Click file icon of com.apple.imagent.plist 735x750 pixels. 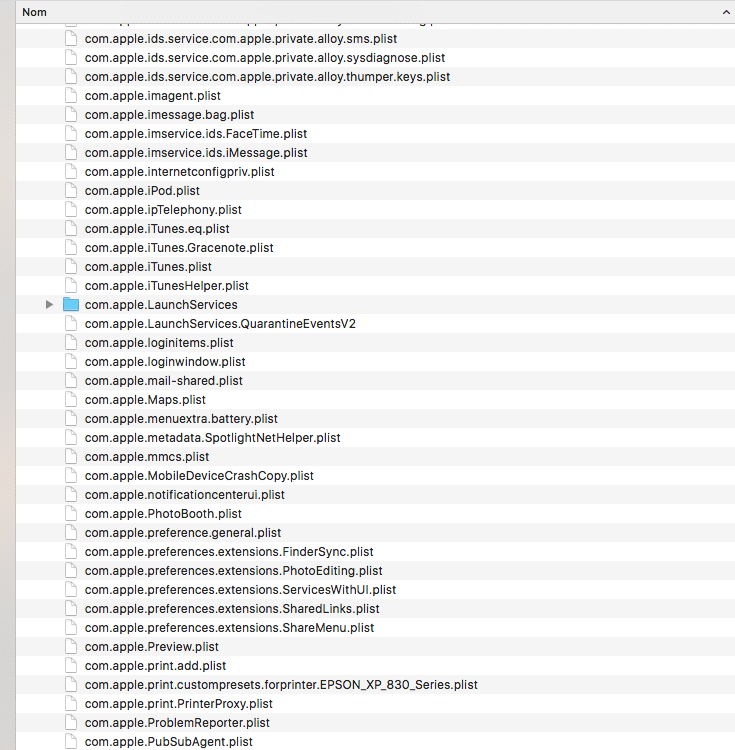(71, 96)
